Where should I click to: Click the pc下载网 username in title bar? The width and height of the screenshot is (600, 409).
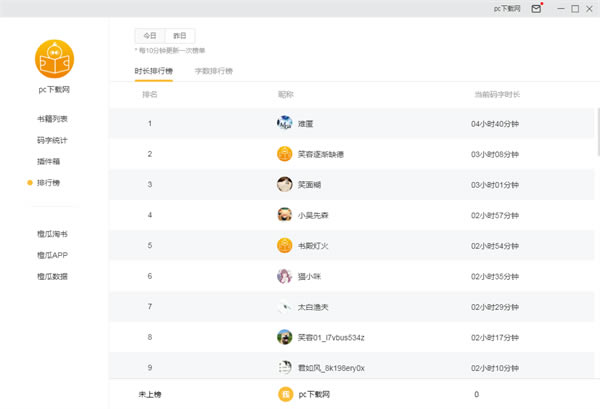507,9
